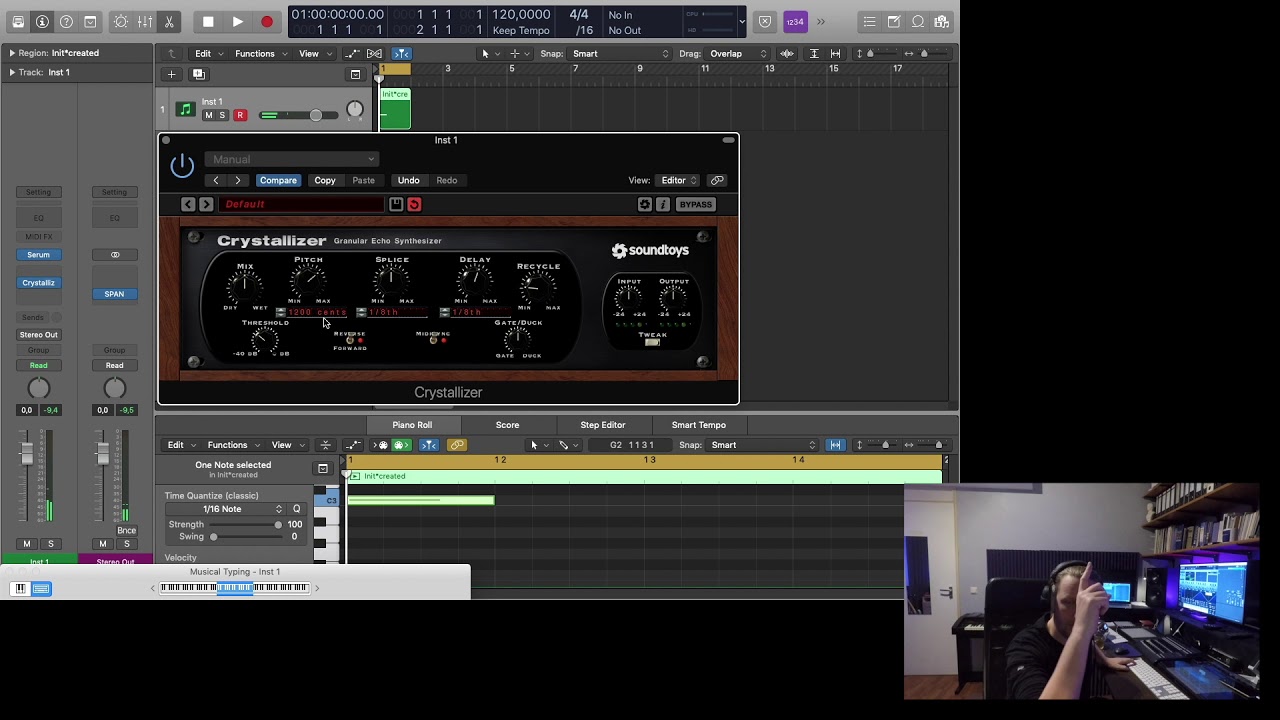Click the Mix knob on Crystallizer
This screenshot has width=1280, height=720.
pos(244,288)
